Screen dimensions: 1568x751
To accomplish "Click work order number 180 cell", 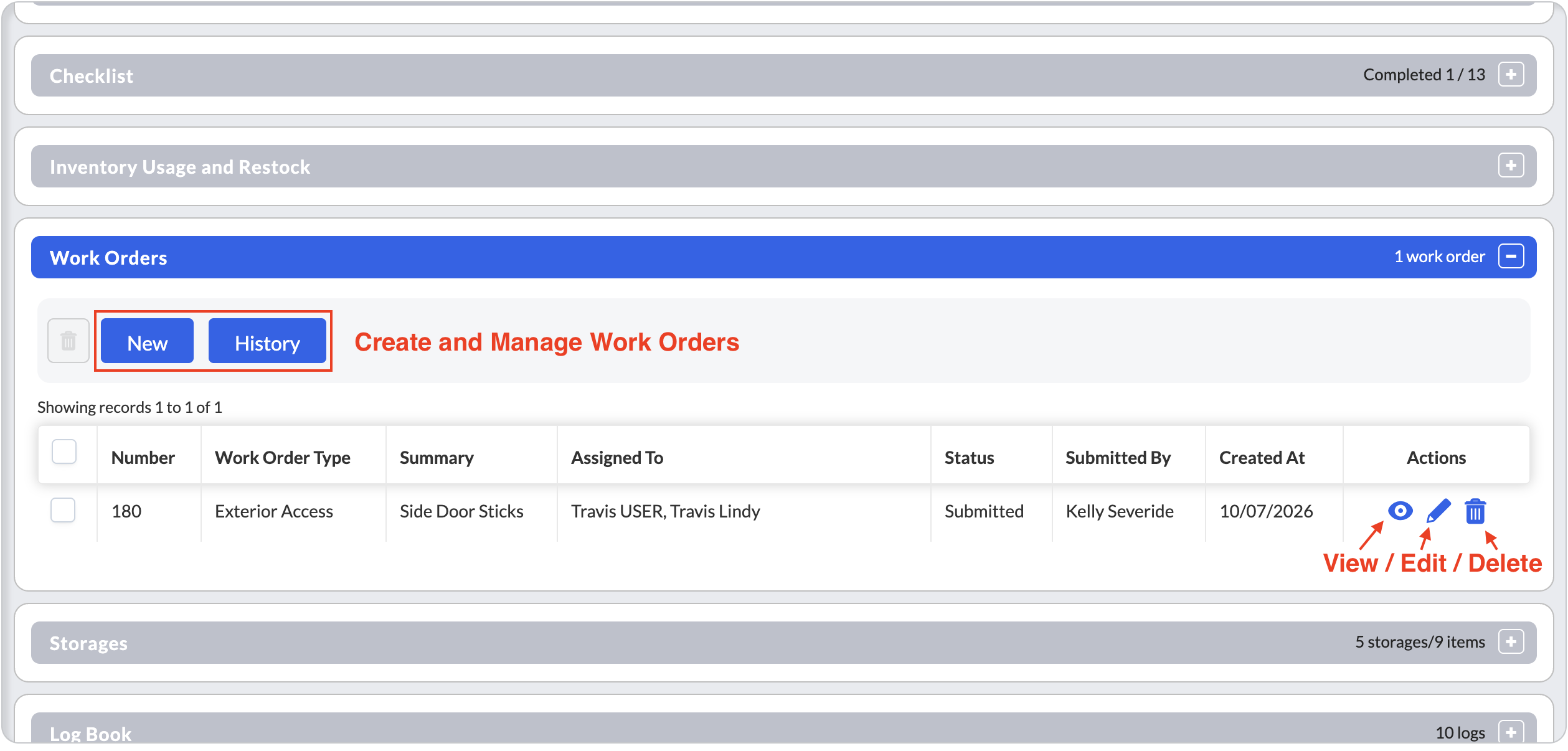I will (x=126, y=511).
